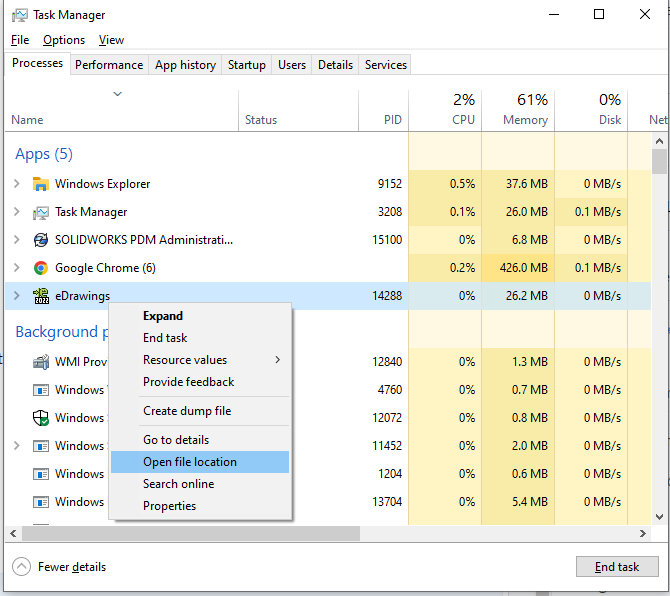Sort by the Memory column header
This screenshot has height=596, width=670.
click(518, 110)
